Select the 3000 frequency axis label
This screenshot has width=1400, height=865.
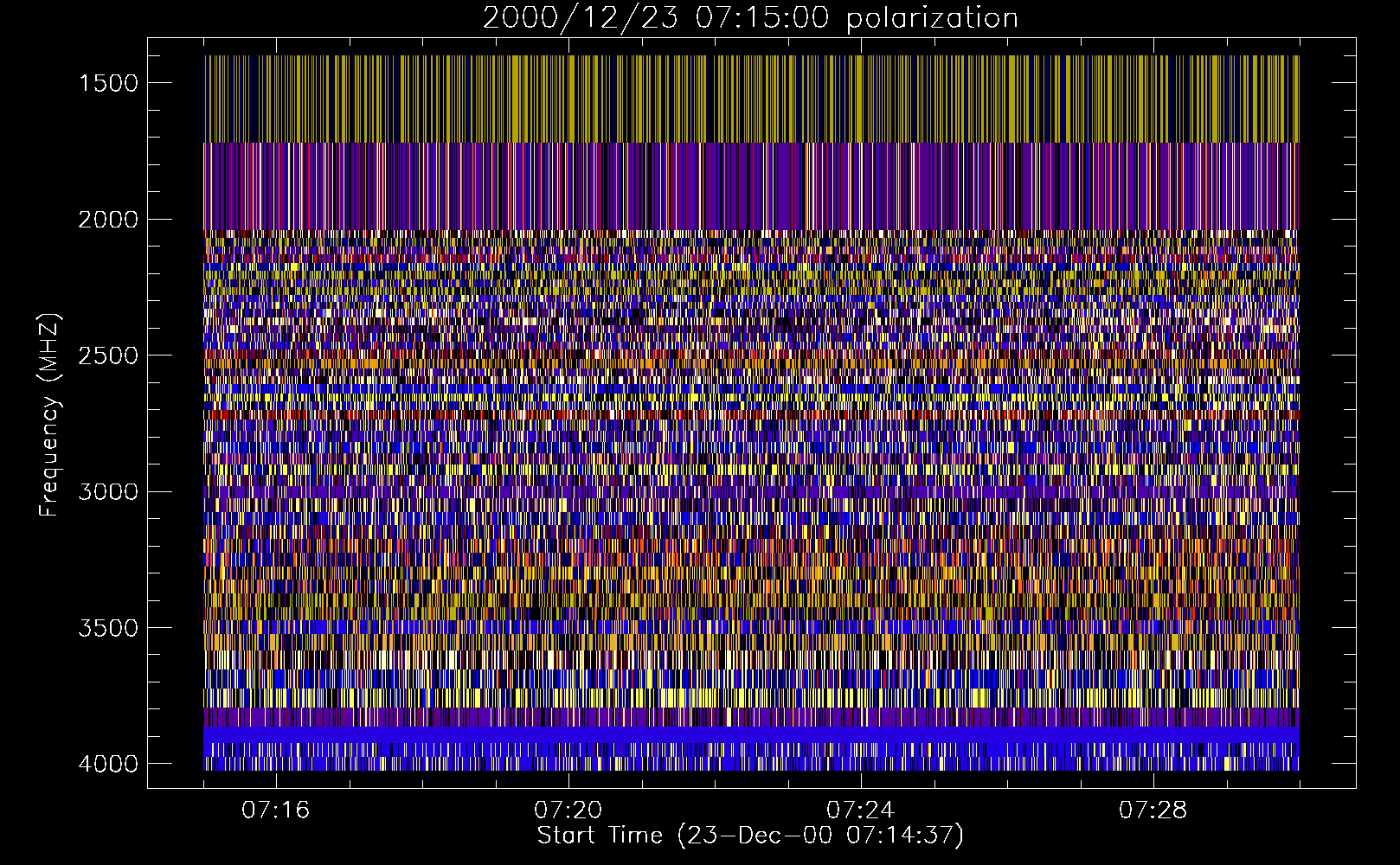pyautogui.click(x=108, y=491)
